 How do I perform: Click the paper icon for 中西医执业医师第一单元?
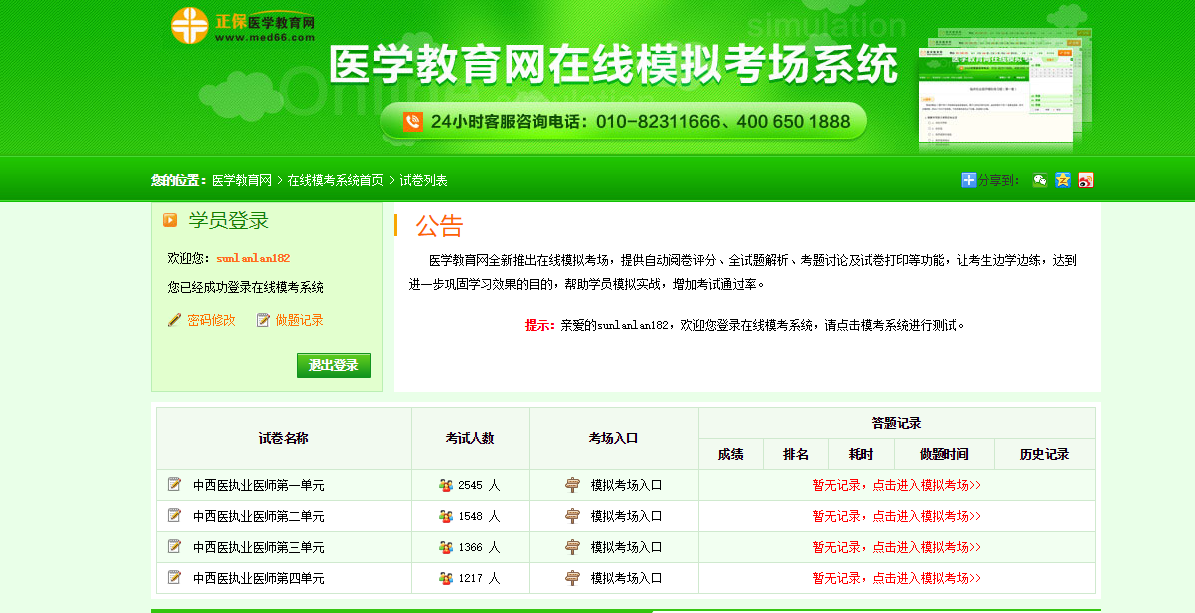click(x=175, y=485)
